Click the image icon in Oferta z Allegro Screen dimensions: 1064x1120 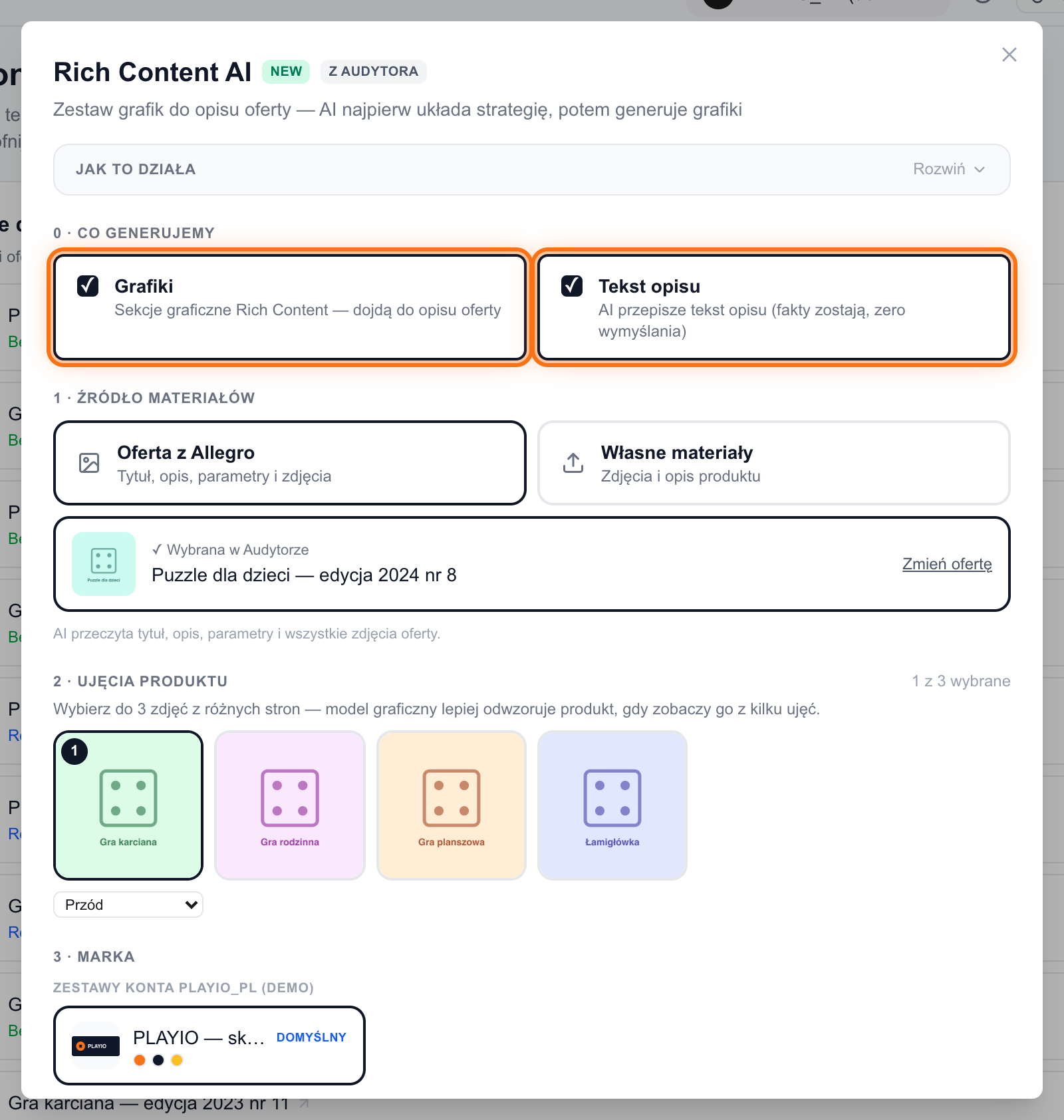[x=89, y=463]
